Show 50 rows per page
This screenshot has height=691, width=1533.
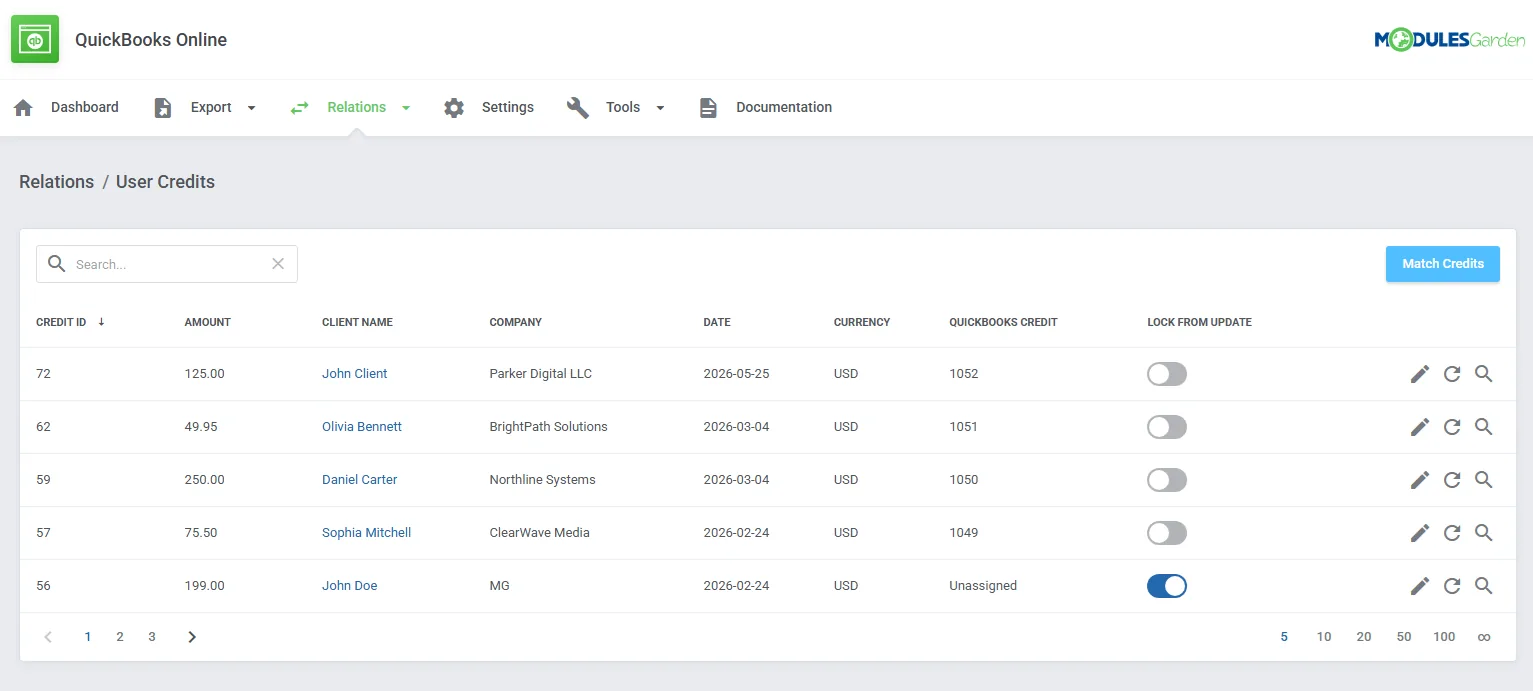tap(1404, 637)
